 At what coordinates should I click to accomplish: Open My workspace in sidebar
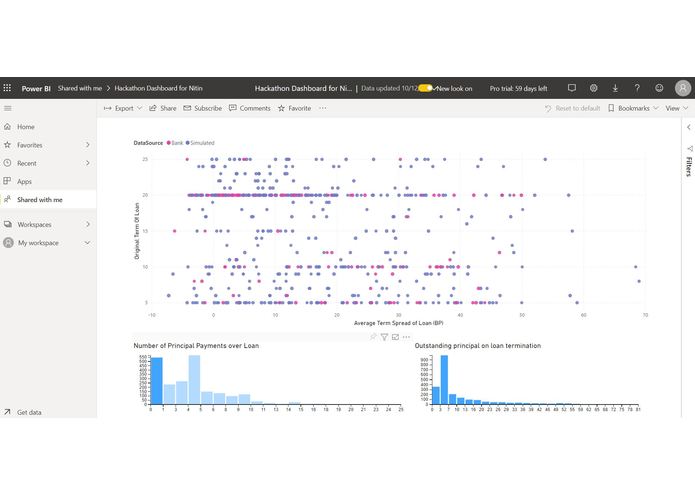(48, 243)
